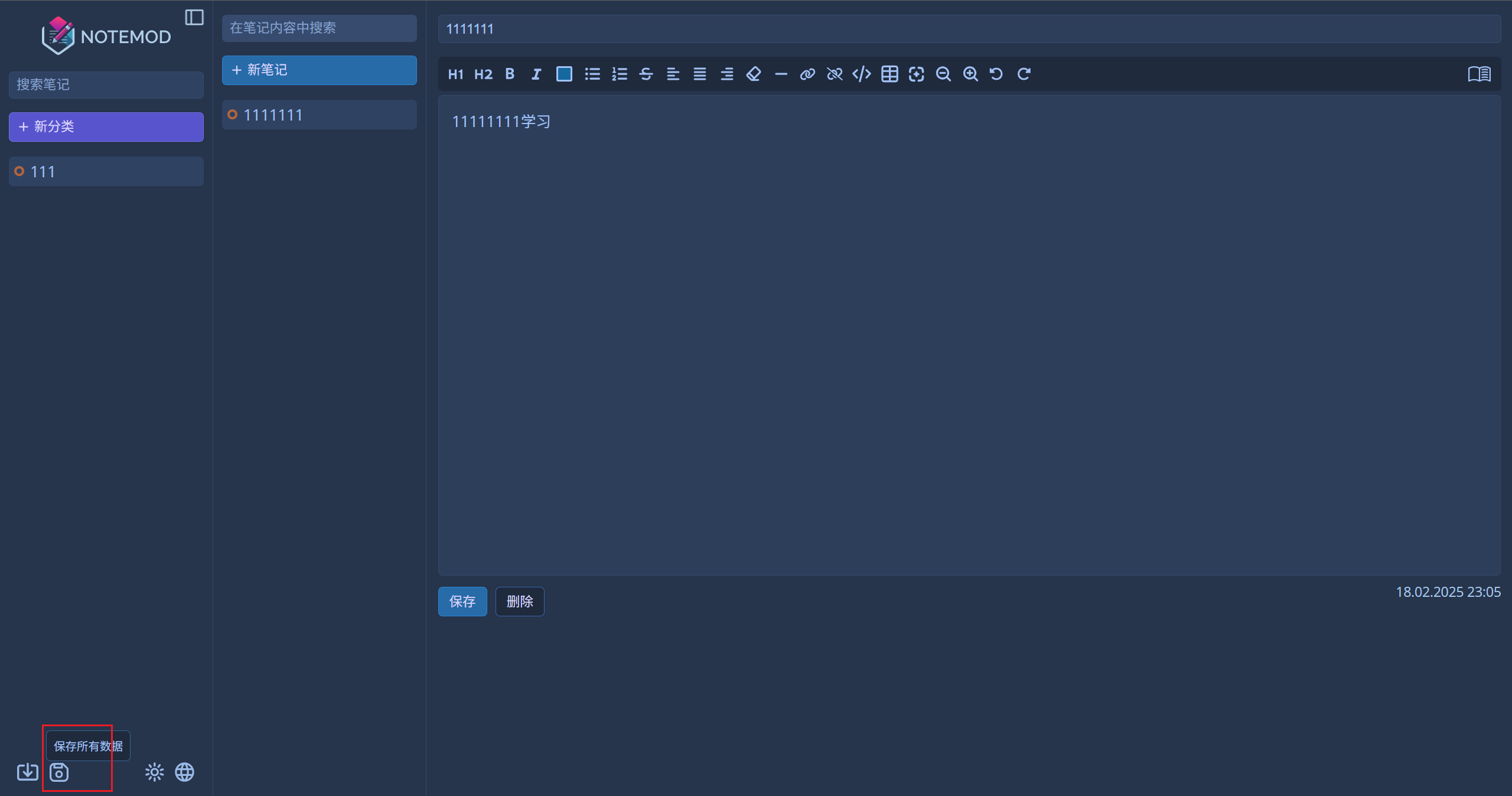Screen dimensions: 1512x796
Task: Open the language globe menu
Action: coord(185,772)
